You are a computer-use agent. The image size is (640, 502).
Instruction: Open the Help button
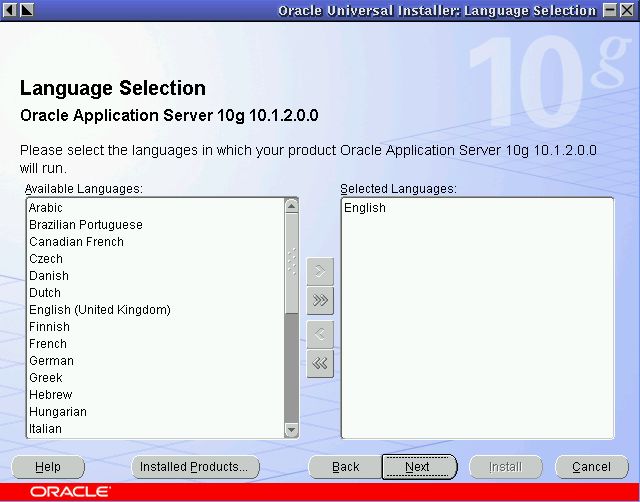click(48, 466)
